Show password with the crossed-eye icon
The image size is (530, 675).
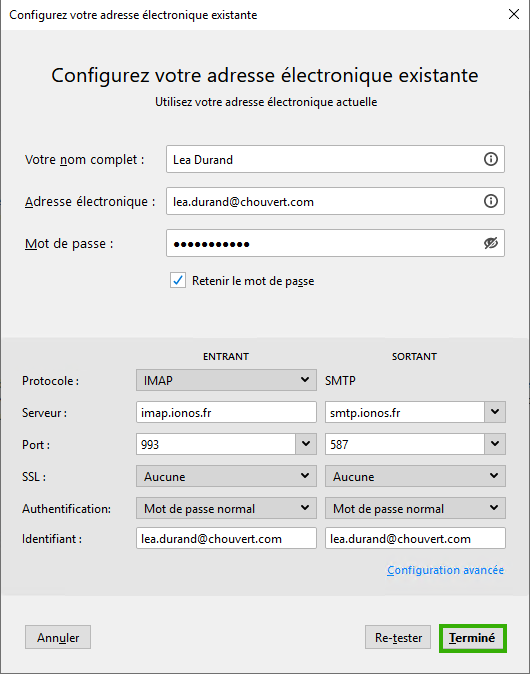[490, 243]
